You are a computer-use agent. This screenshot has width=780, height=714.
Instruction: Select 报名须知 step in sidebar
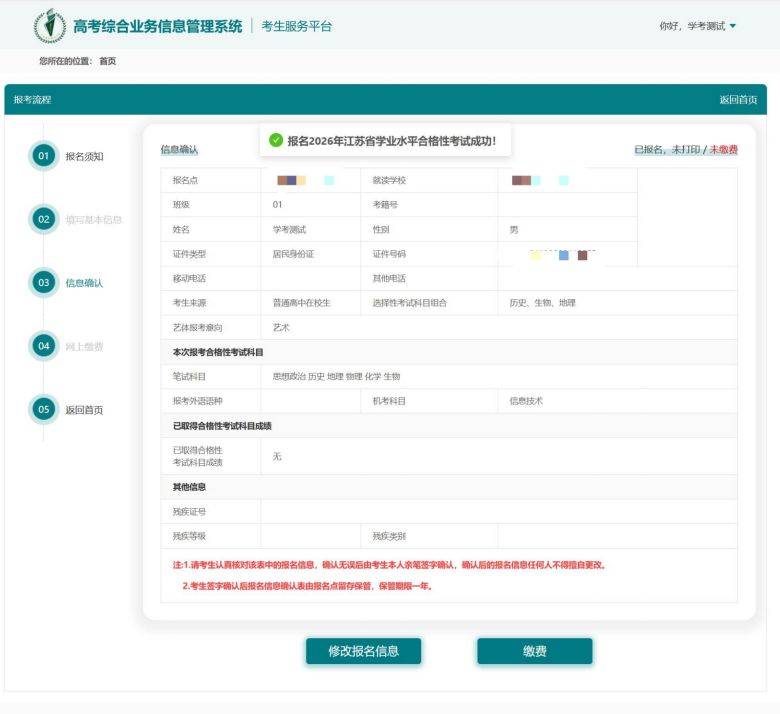(x=84, y=157)
